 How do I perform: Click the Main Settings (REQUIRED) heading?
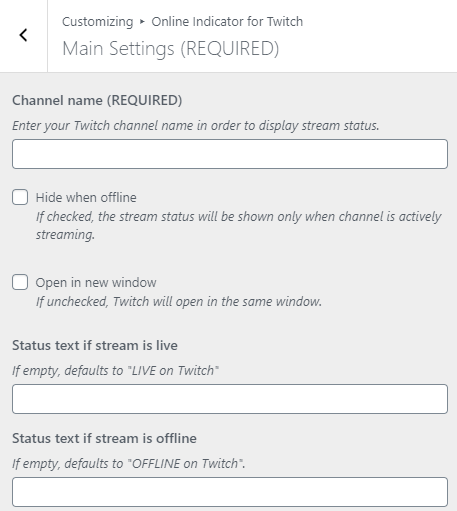coord(171,48)
